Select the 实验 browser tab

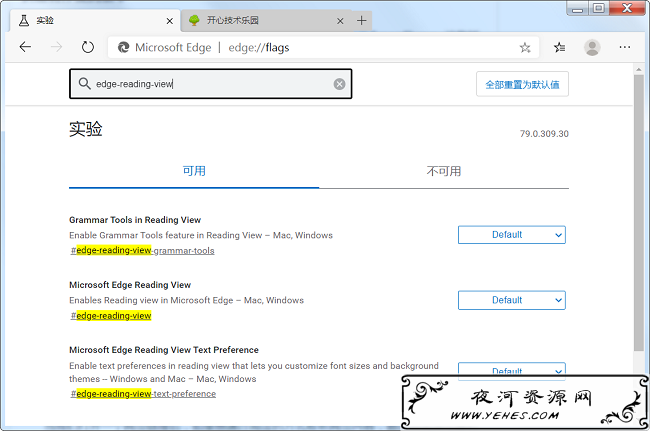click(x=95, y=20)
